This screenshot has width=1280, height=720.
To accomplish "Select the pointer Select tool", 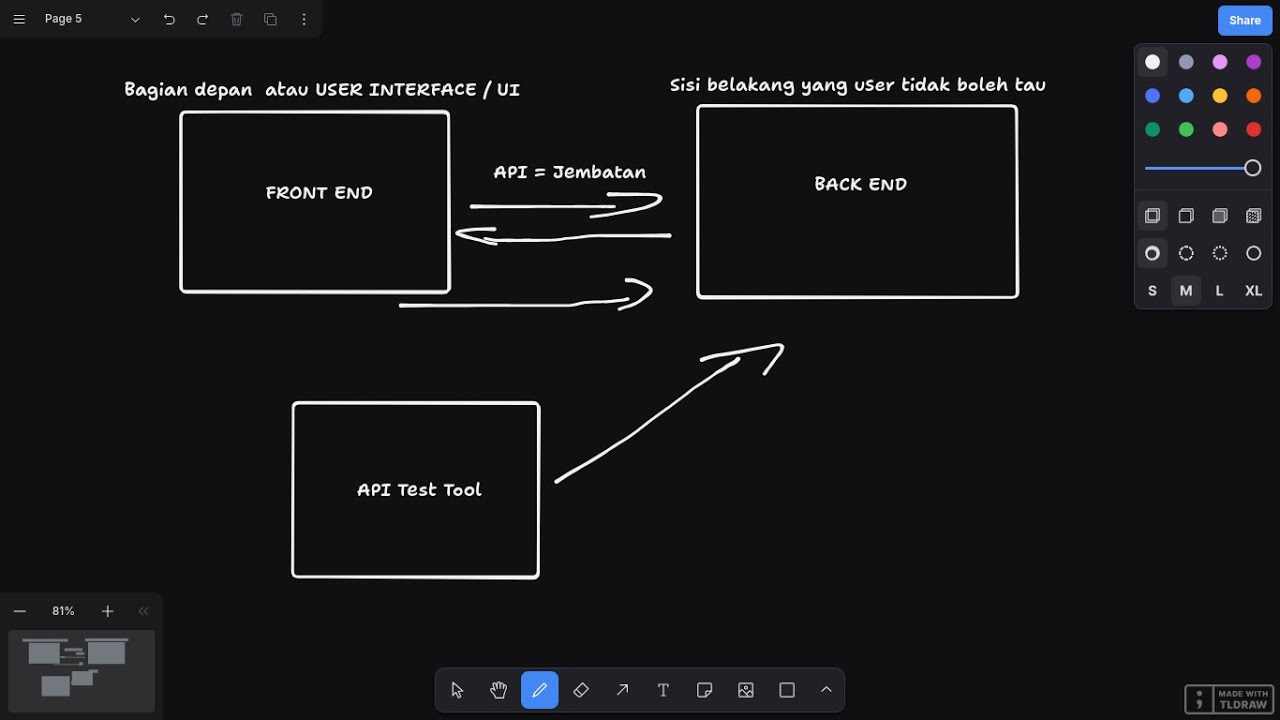I will [x=457, y=690].
